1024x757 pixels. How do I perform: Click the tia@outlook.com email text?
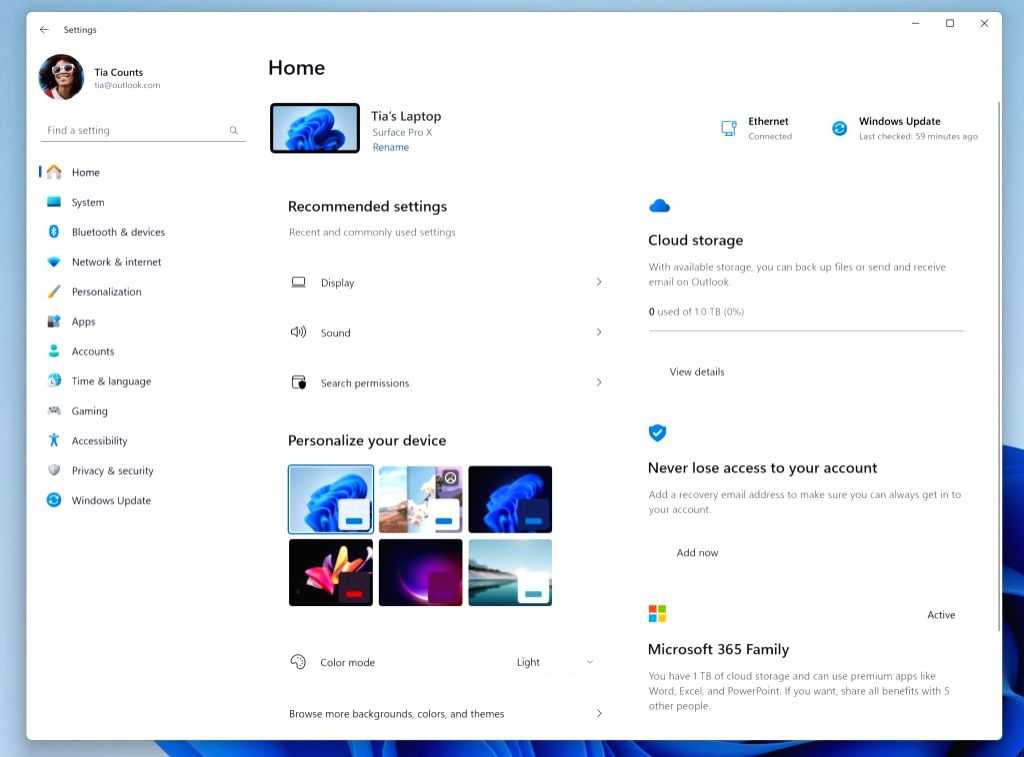pos(127,85)
